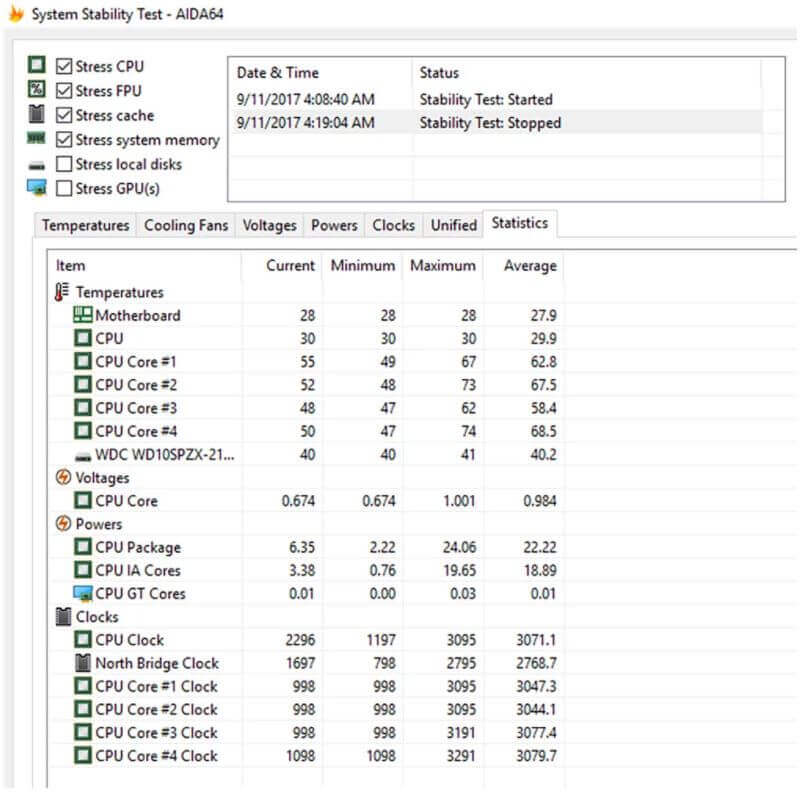Screen dimensions: 800x798
Task: Open the Powers tab
Action: coord(334,226)
